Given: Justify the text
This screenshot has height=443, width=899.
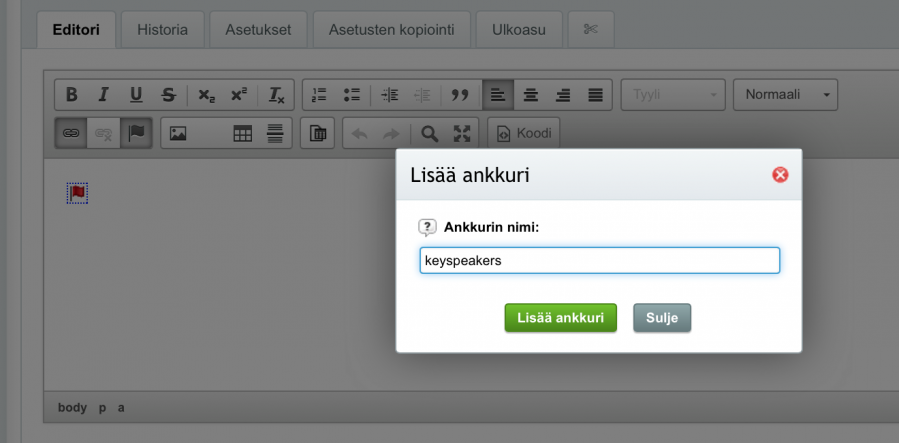Looking at the screenshot, I should coord(596,95).
